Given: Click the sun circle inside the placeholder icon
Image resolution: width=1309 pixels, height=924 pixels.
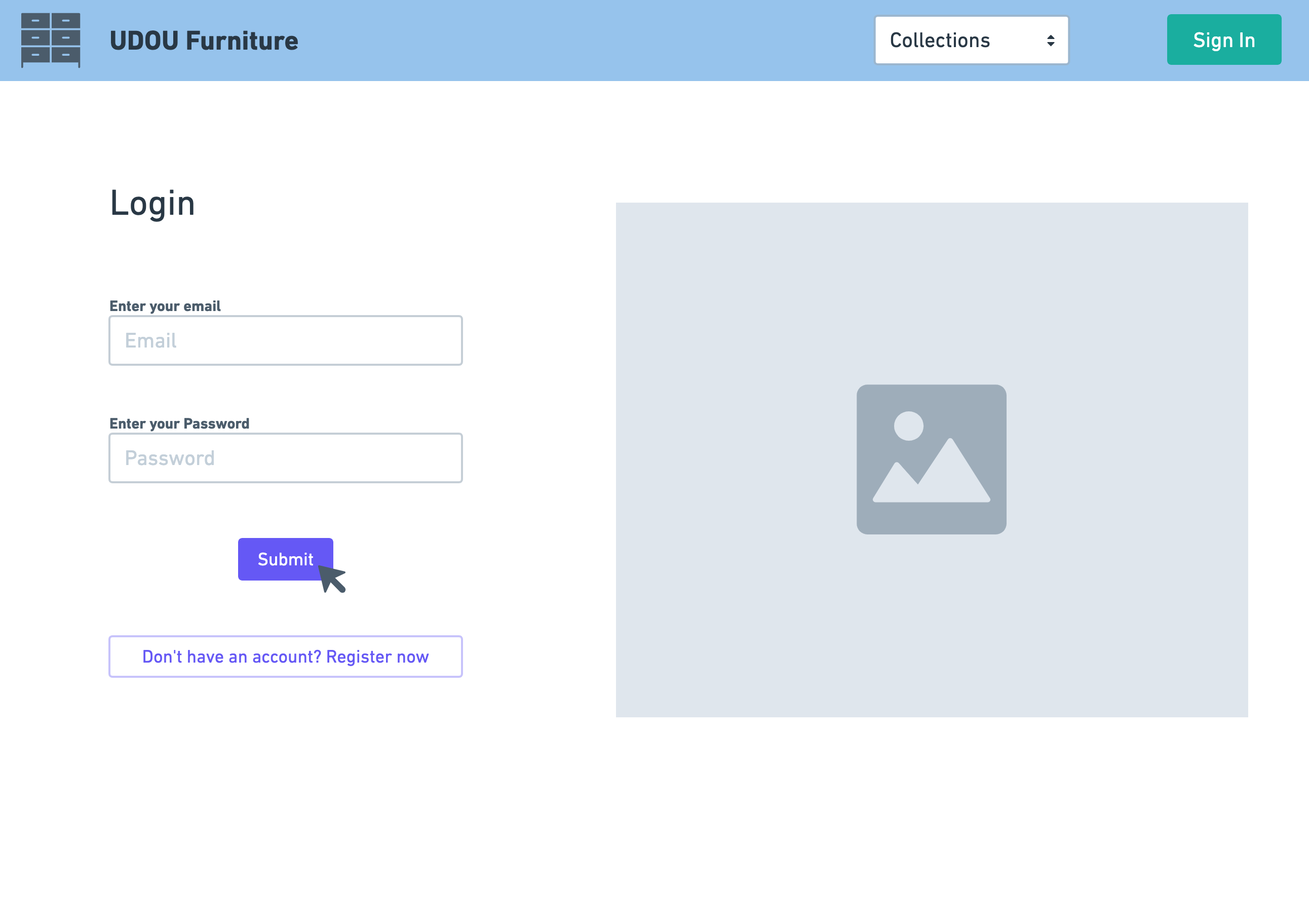Looking at the screenshot, I should (908, 426).
